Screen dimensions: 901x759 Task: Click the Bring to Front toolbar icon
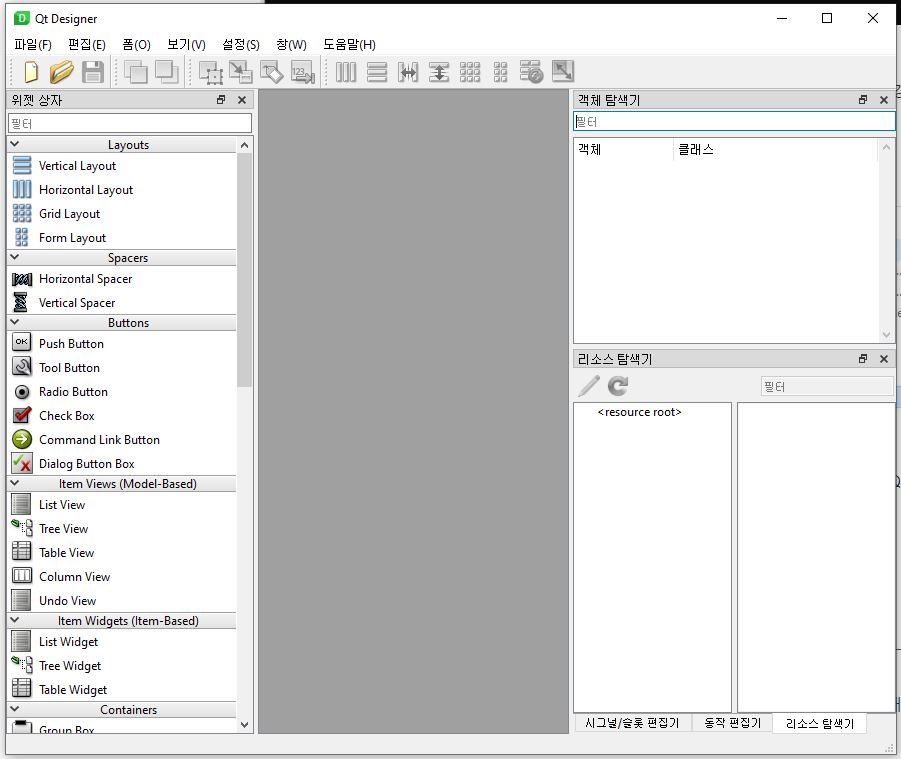click(x=167, y=72)
